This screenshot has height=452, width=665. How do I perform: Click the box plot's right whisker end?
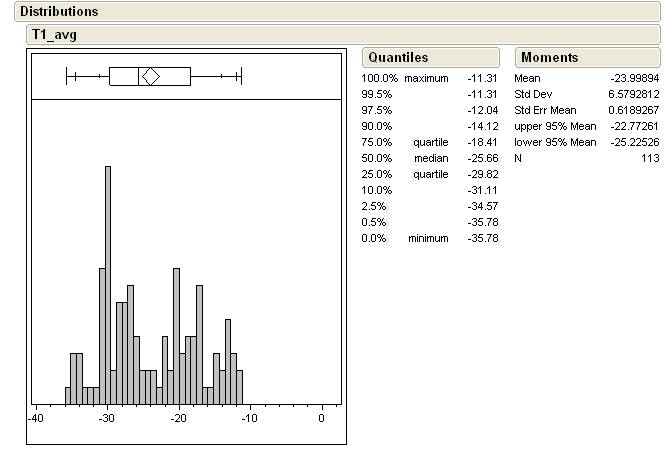pyautogui.click(x=241, y=77)
